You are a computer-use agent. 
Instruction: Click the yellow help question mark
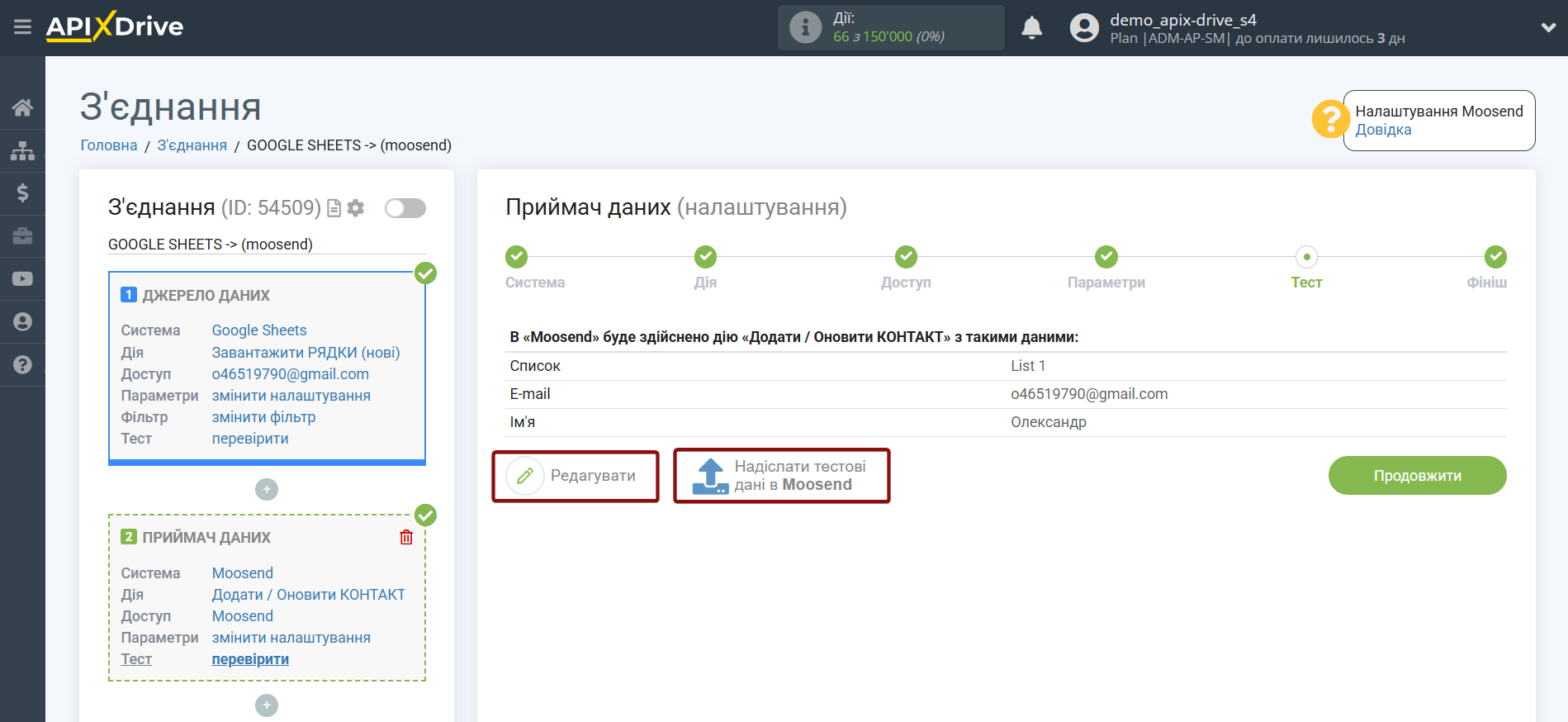click(1330, 120)
